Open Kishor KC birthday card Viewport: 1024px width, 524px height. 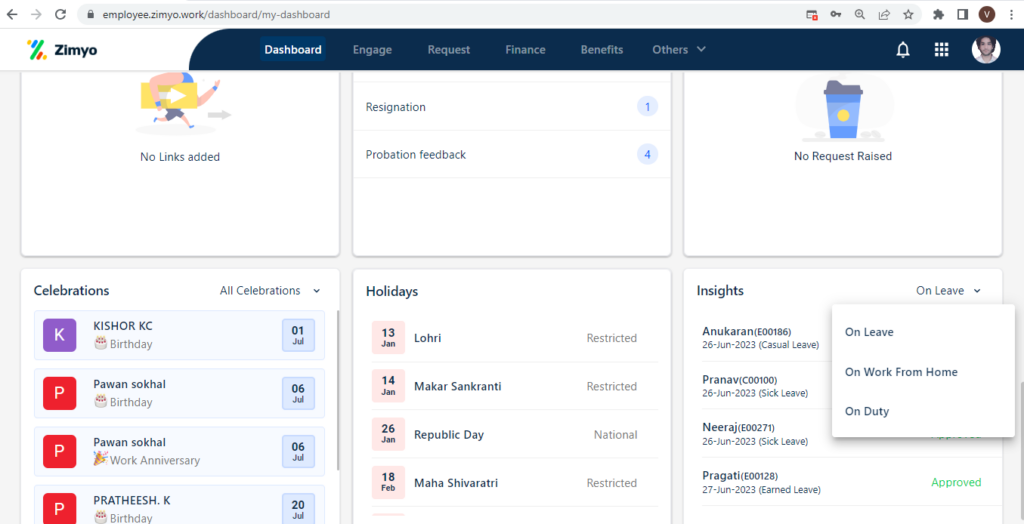pos(179,335)
